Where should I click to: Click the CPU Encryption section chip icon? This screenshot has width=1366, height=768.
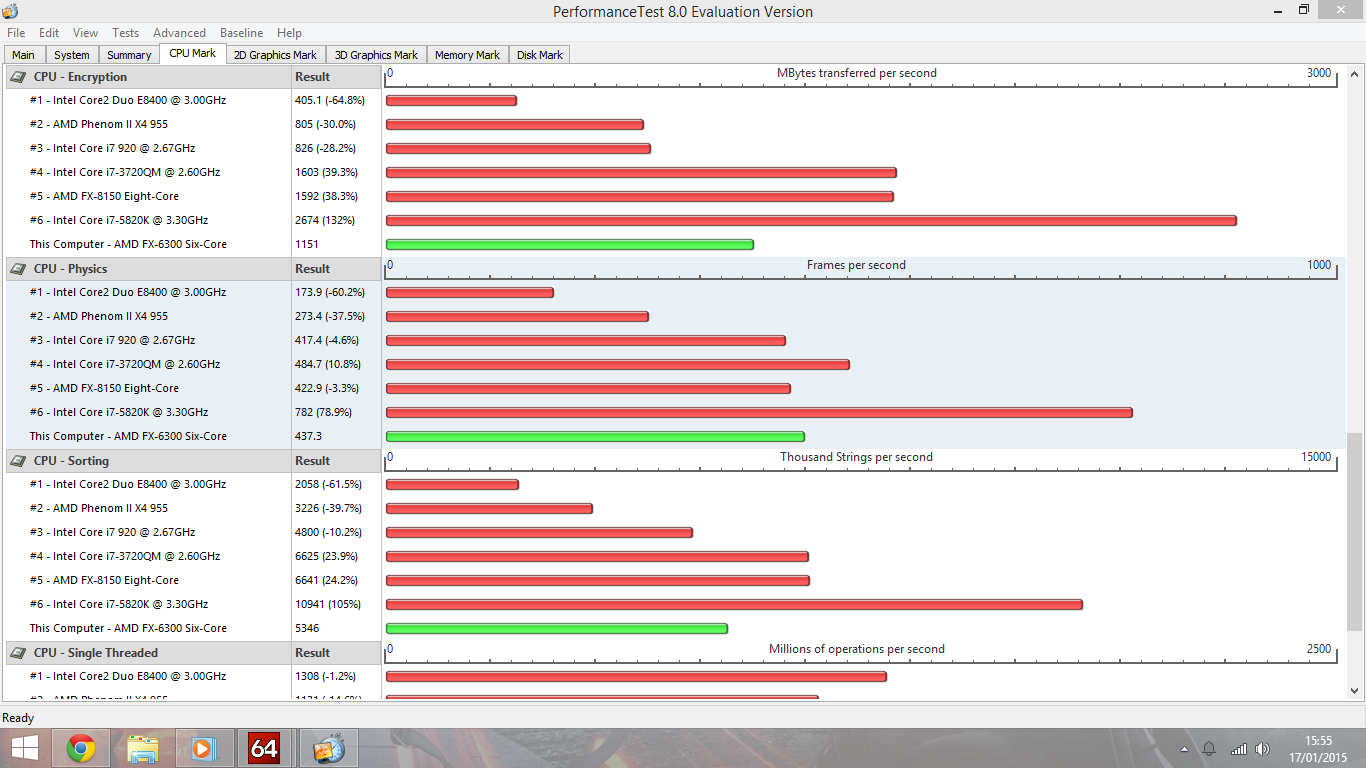[18, 76]
